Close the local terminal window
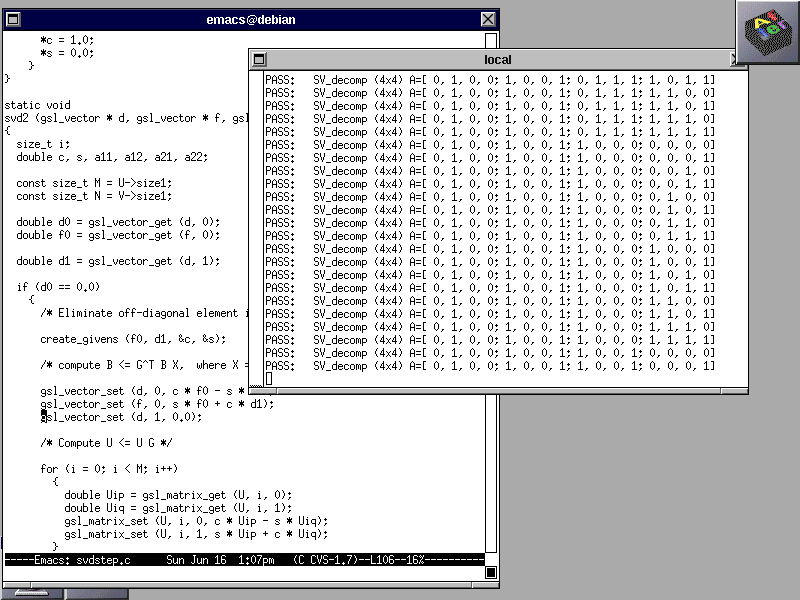The width and height of the screenshot is (800, 600). 738,60
